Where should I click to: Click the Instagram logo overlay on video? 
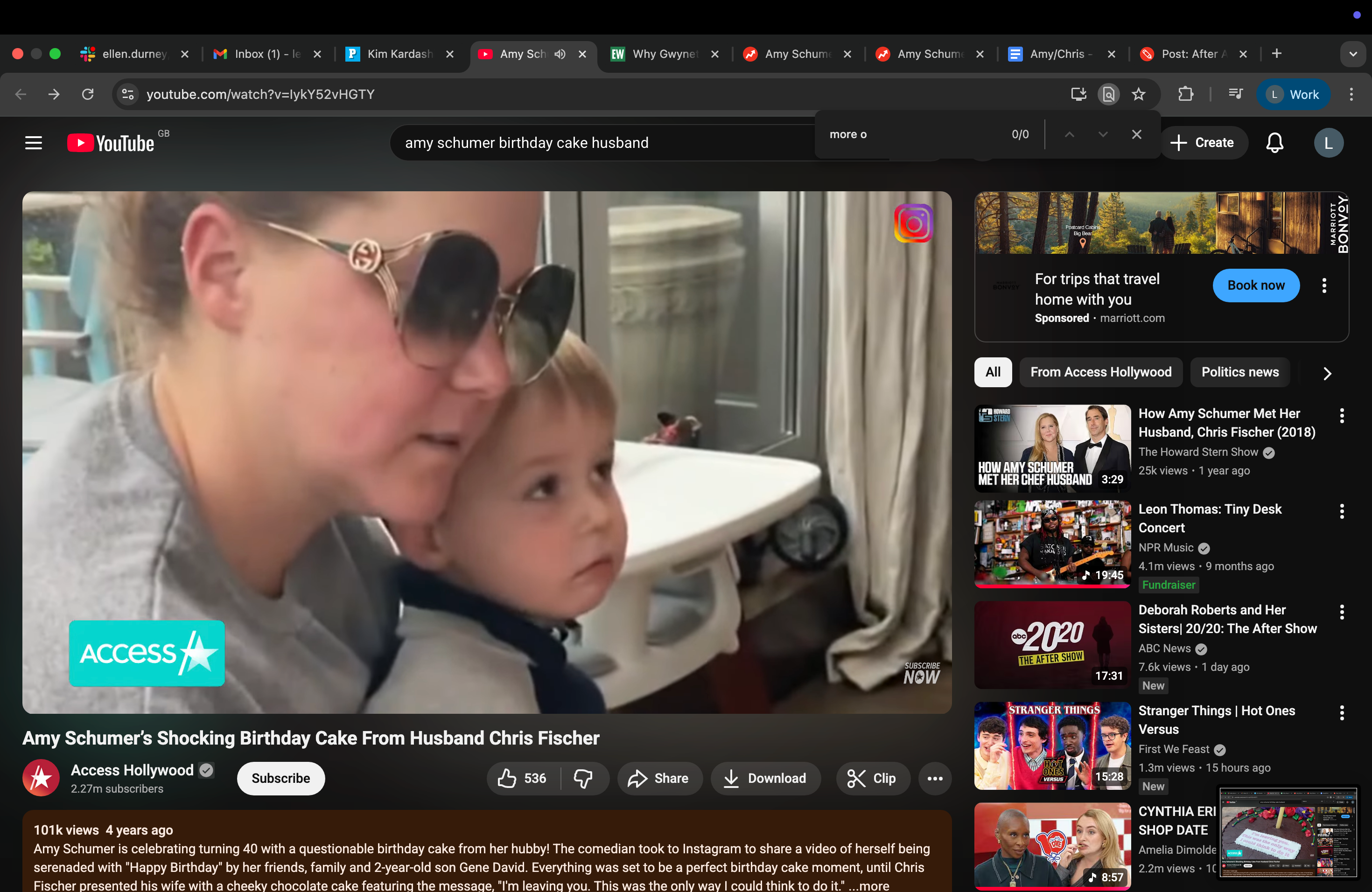click(x=913, y=223)
